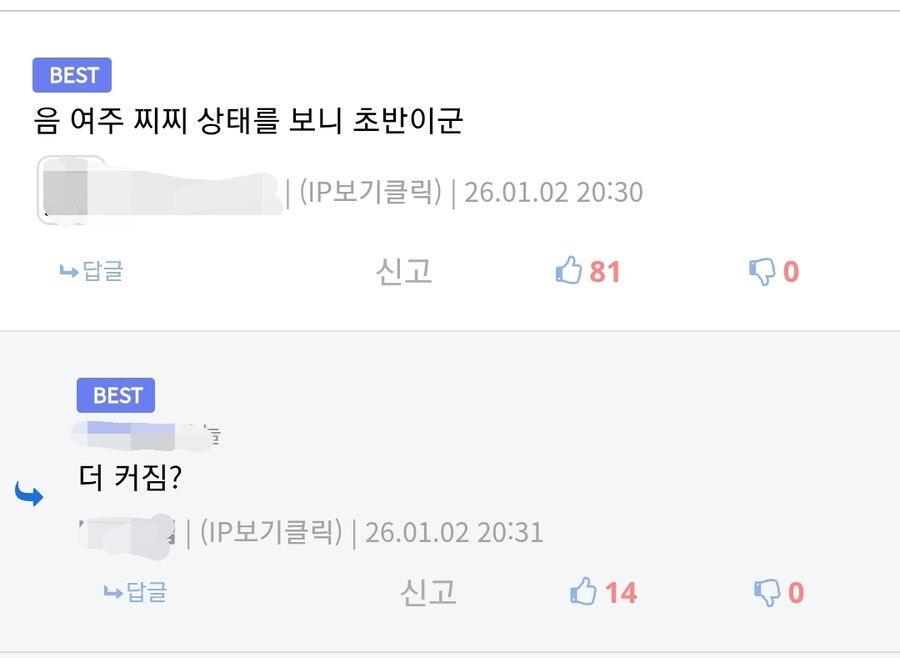This screenshot has height=658, width=900.
Task: Click the thumbs up icon showing 81 likes
Action: 570,270
